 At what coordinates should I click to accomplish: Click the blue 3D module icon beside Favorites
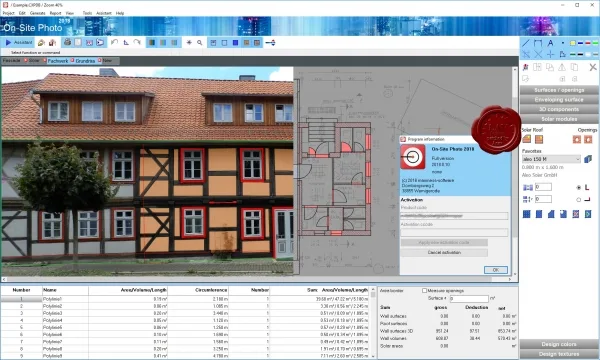[x=588, y=159]
